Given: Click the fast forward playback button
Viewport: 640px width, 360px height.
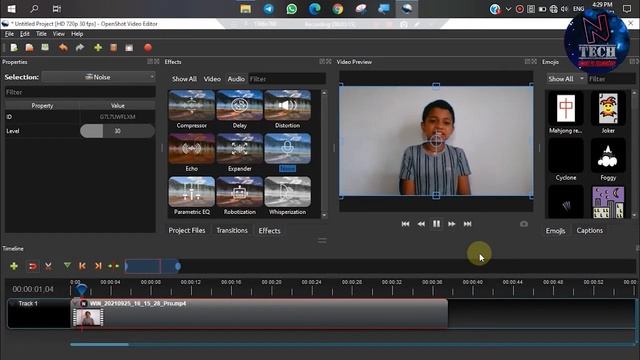Looking at the screenshot, I should pos(452,224).
